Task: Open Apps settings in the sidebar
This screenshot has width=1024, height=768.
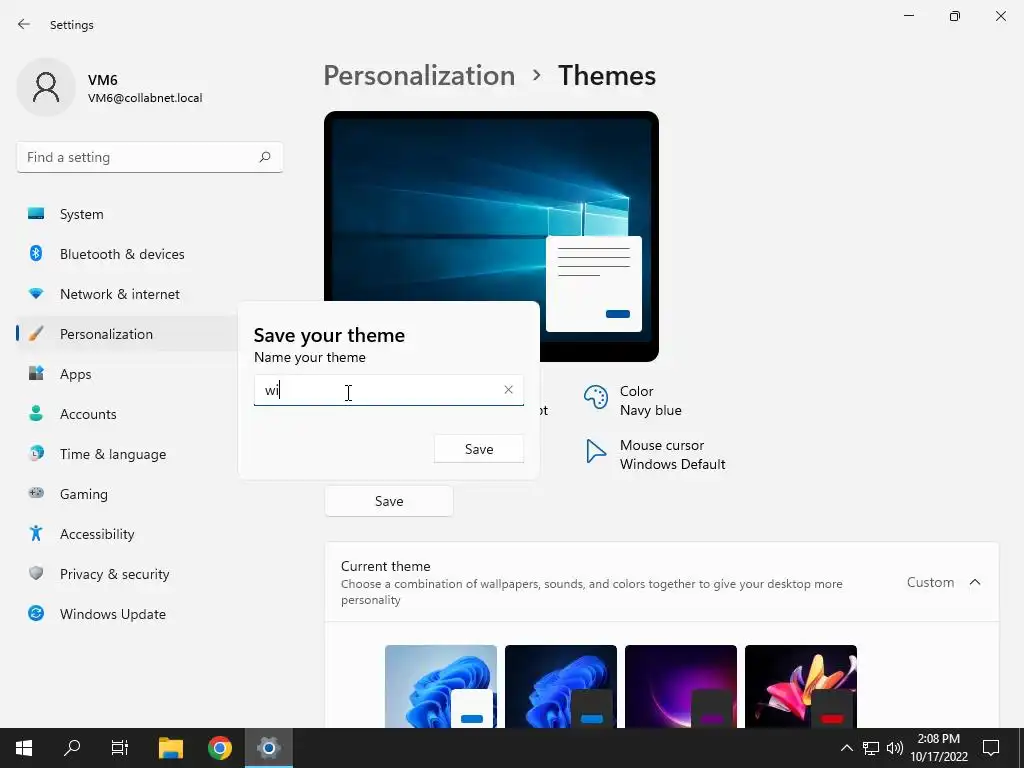Action: 127,374
